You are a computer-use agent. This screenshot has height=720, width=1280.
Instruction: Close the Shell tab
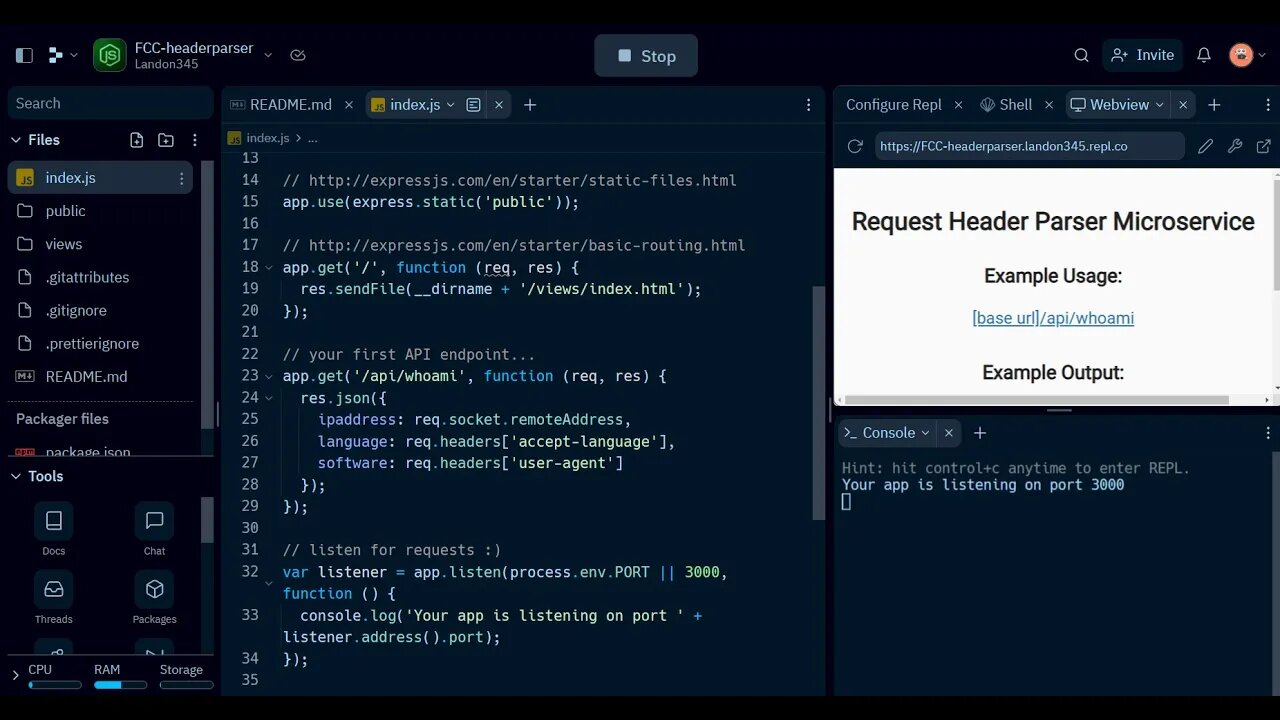pyautogui.click(x=1049, y=104)
